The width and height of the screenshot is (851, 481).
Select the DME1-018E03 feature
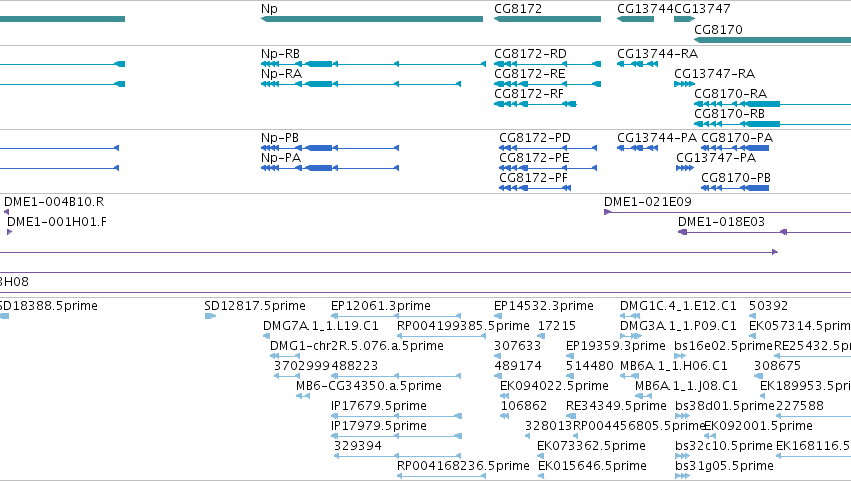(x=764, y=232)
